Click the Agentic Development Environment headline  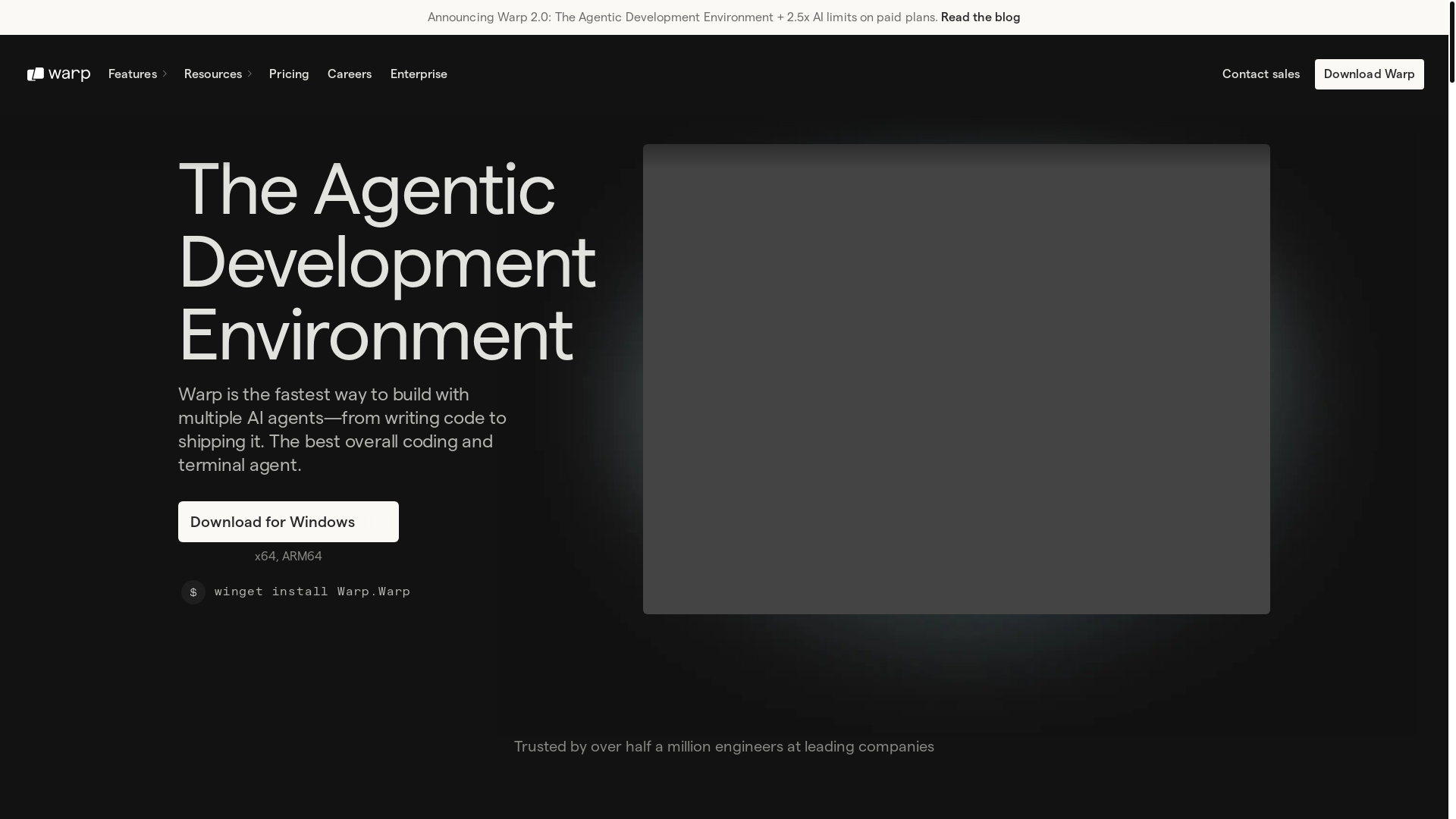387,262
